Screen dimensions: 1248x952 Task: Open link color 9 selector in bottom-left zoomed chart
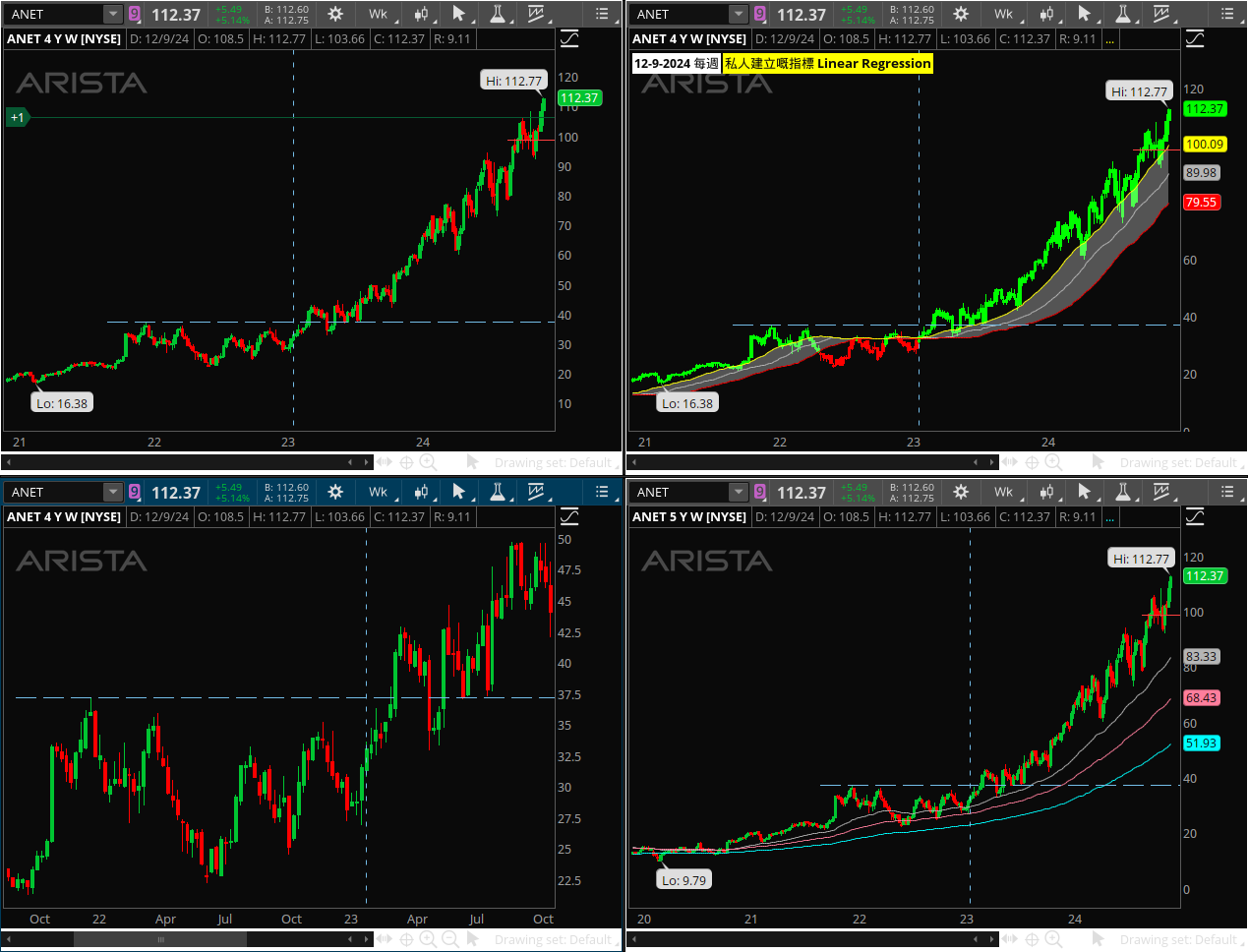(135, 492)
